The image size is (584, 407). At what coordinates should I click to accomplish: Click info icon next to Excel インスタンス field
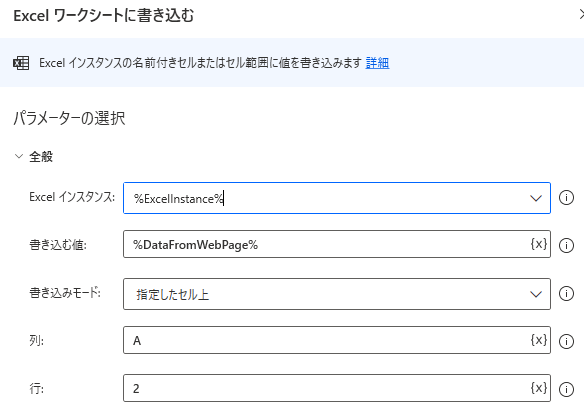566,198
